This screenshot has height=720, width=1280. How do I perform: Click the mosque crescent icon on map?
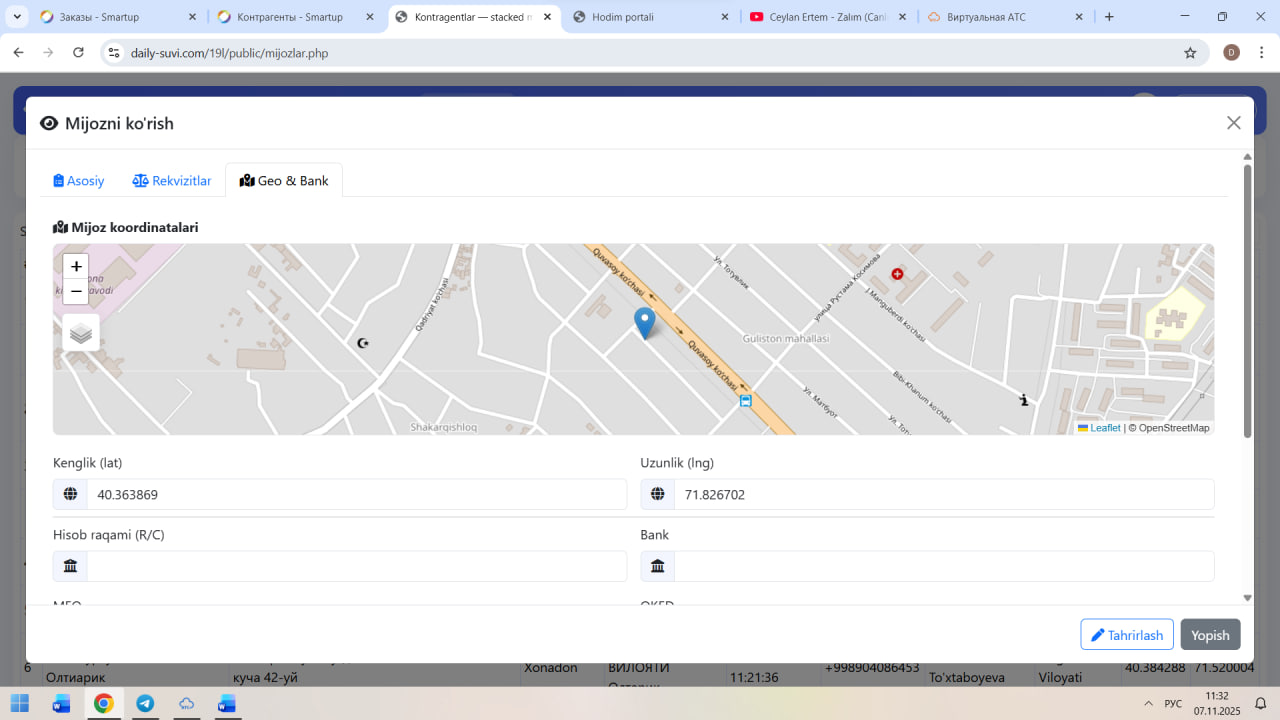363,343
